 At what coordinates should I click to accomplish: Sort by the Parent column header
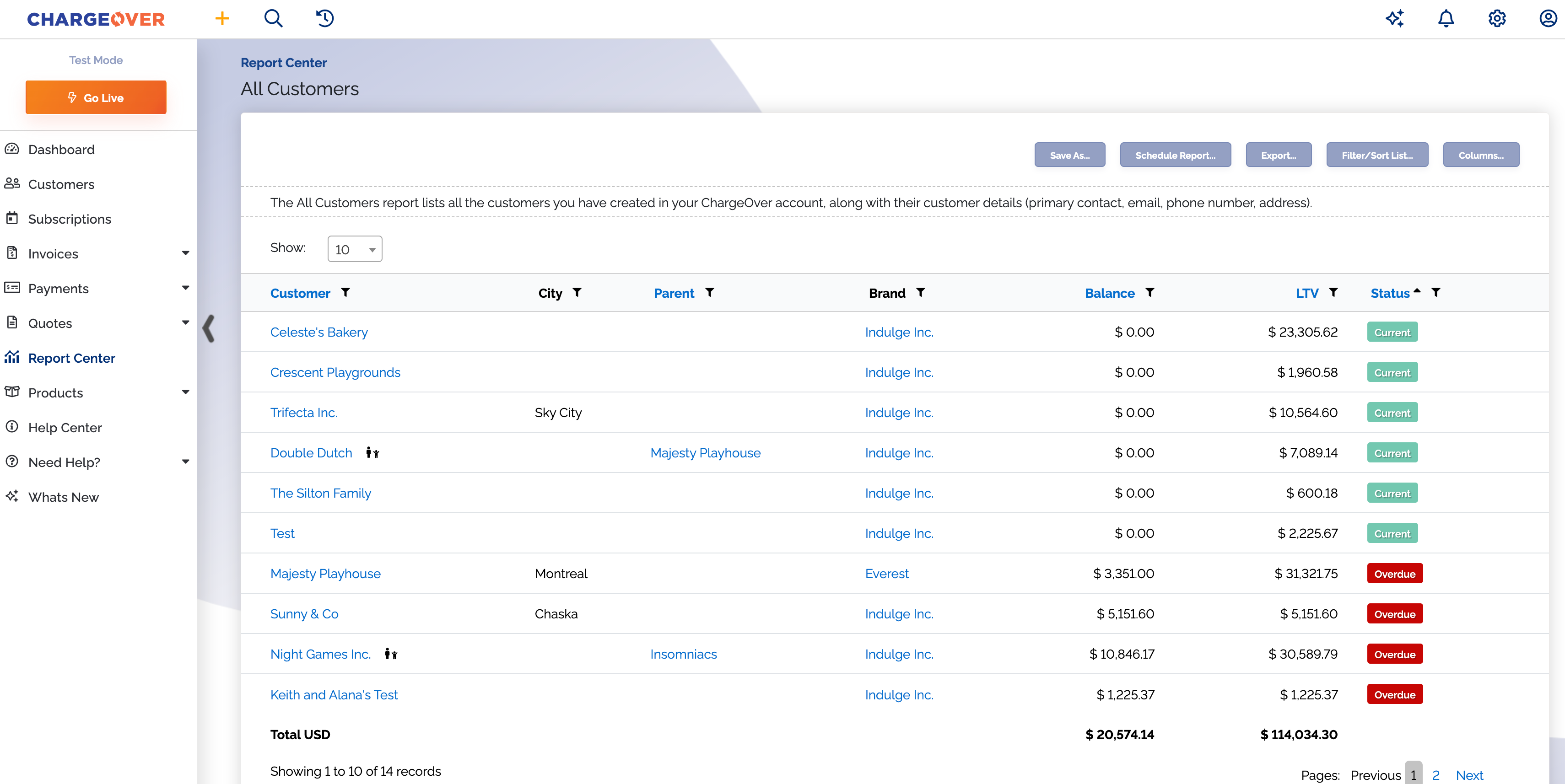click(674, 293)
